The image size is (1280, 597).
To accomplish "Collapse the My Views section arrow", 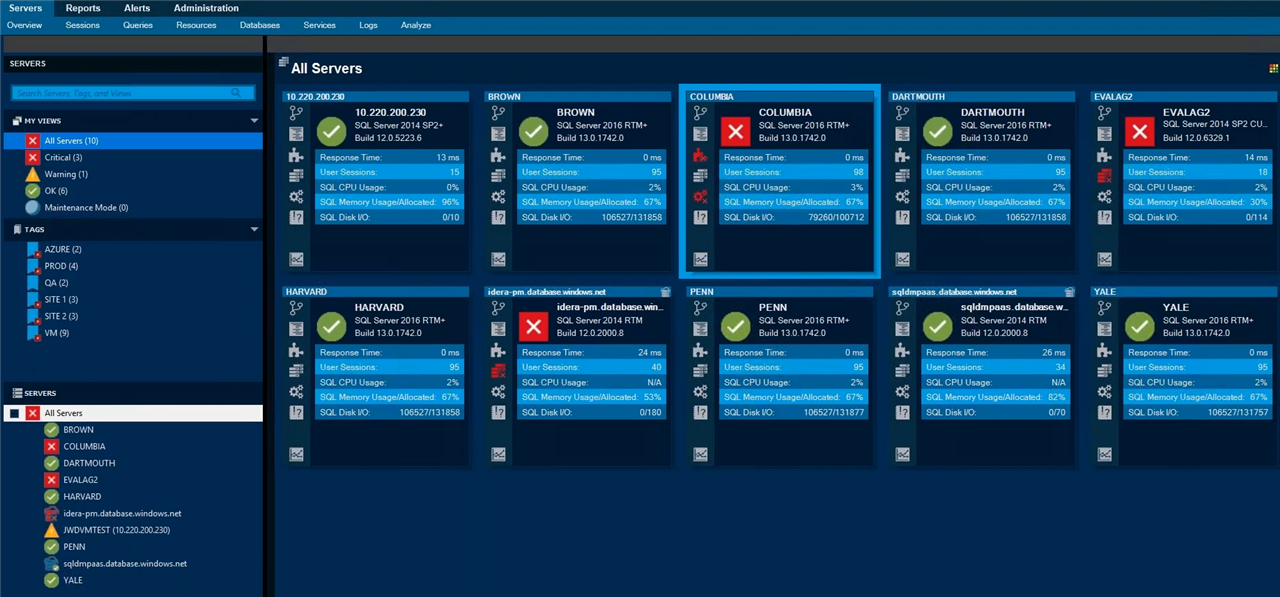I will click(254, 121).
